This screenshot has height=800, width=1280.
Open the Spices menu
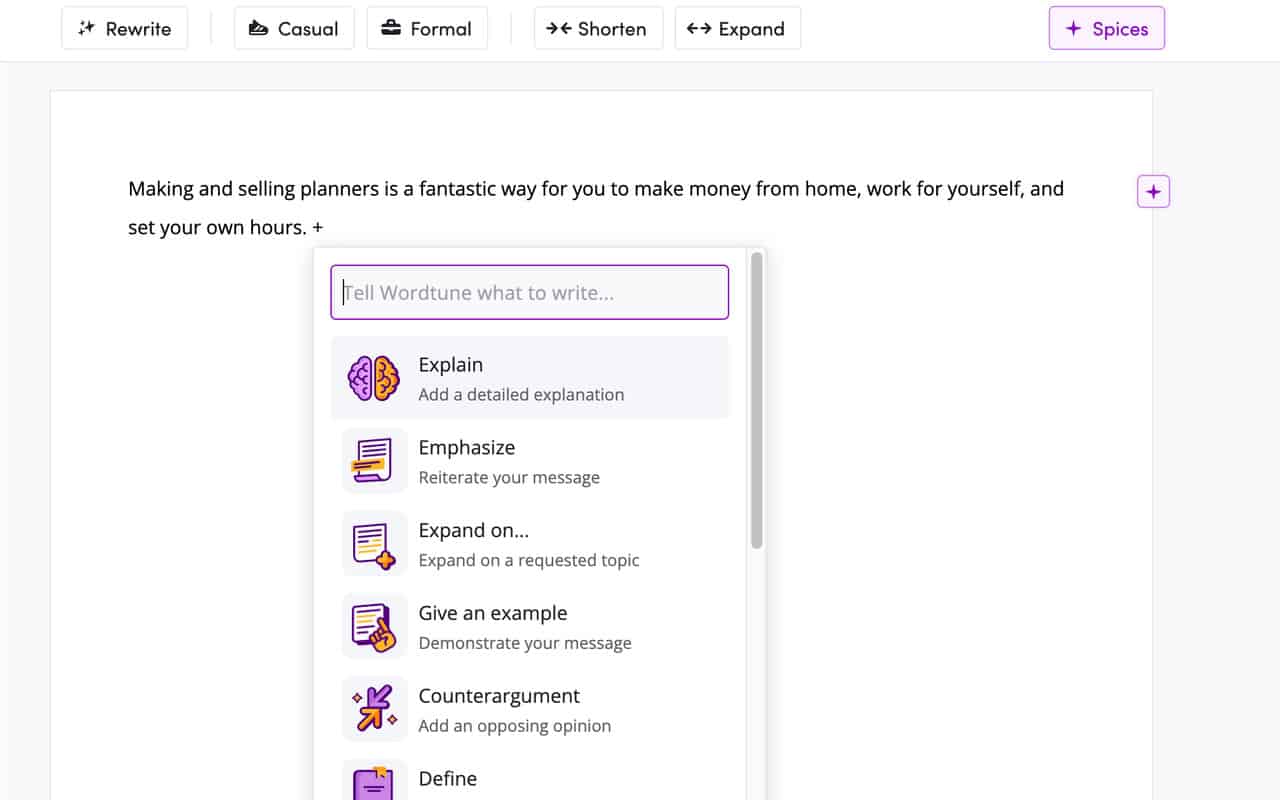pyautogui.click(x=1106, y=29)
